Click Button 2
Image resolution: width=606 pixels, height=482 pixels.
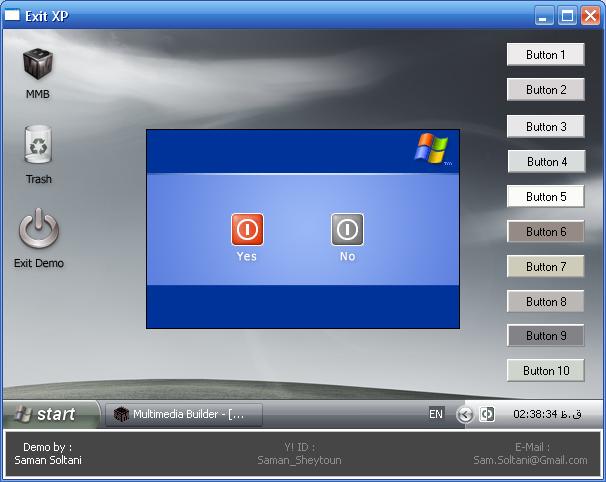[545, 90]
